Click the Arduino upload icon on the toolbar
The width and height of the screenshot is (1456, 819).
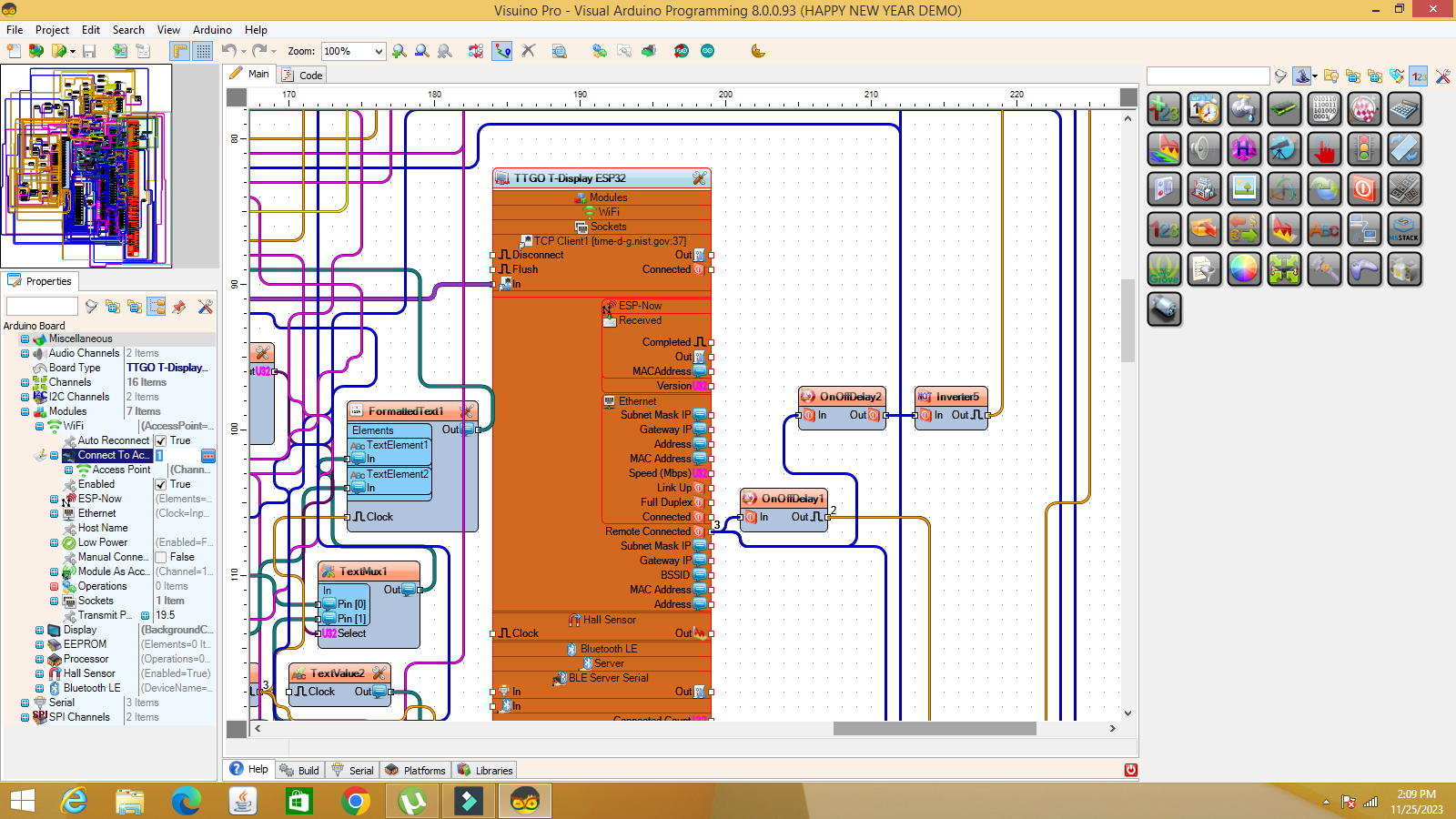click(x=682, y=51)
